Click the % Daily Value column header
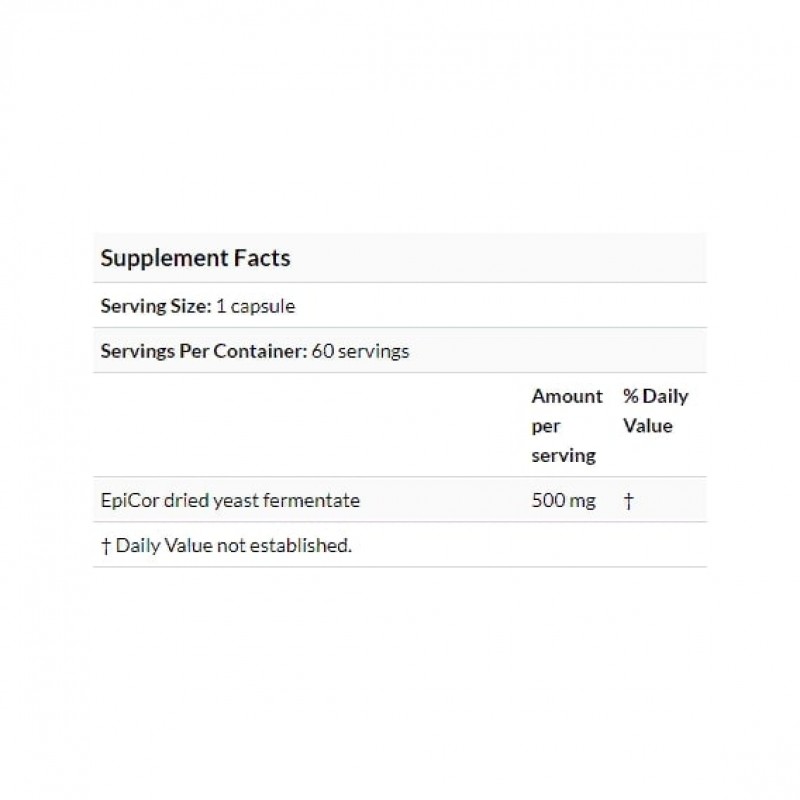 [x=655, y=411]
